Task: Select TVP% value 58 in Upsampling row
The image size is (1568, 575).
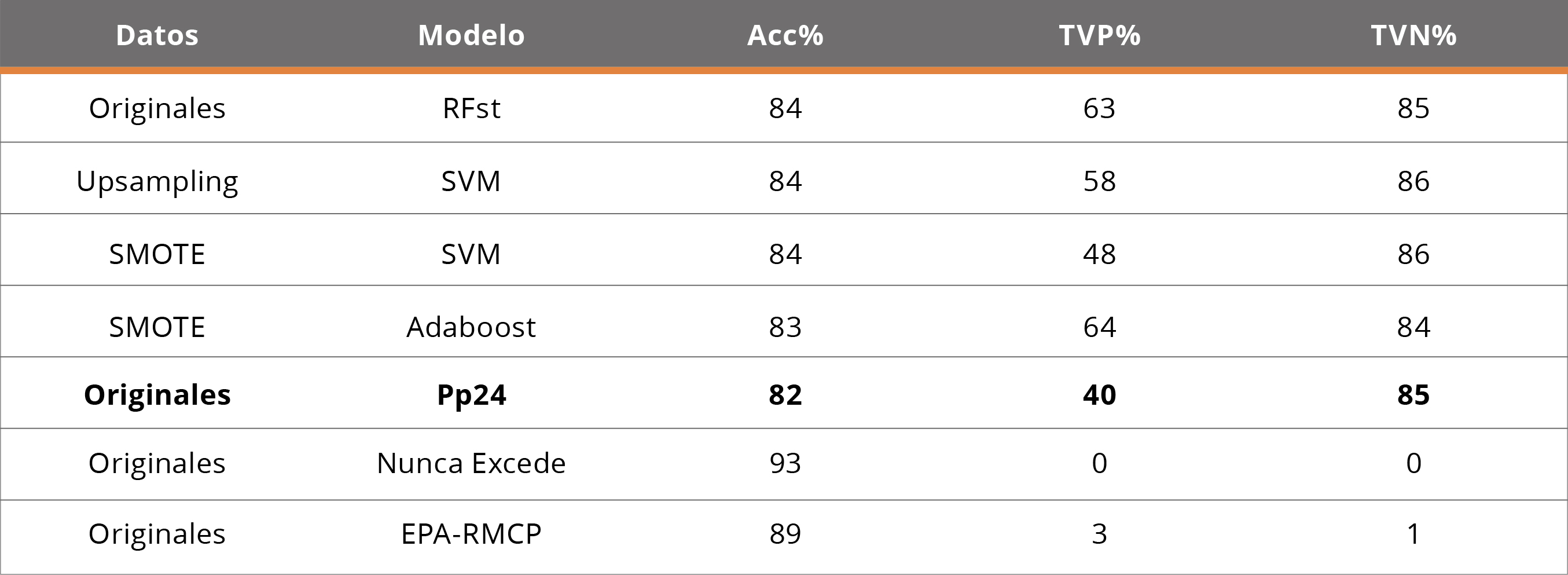Action: tap(1099, 181)
